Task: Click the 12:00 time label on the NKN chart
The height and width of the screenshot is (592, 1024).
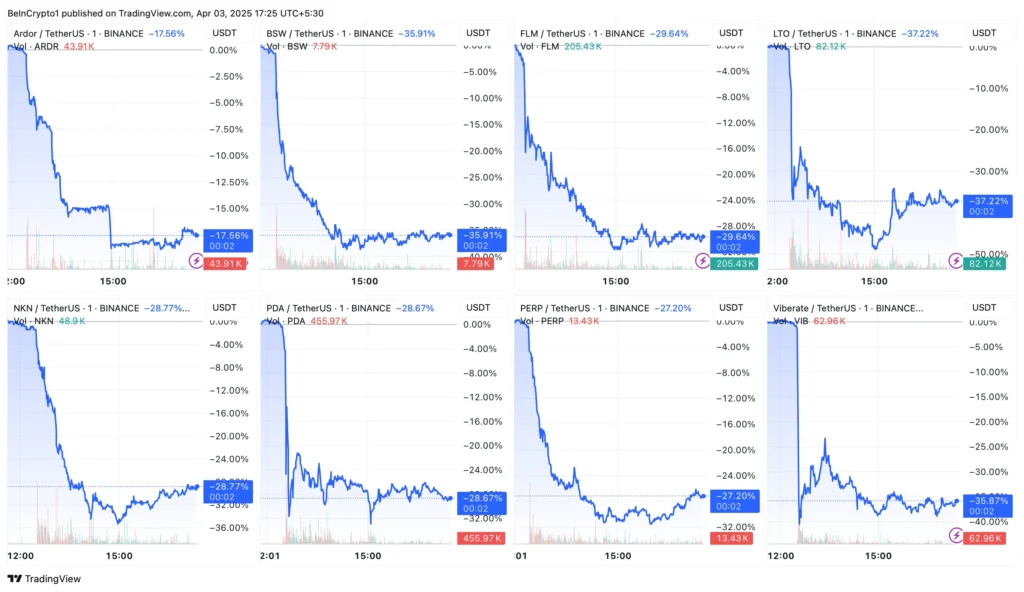Action: (20, 555)
